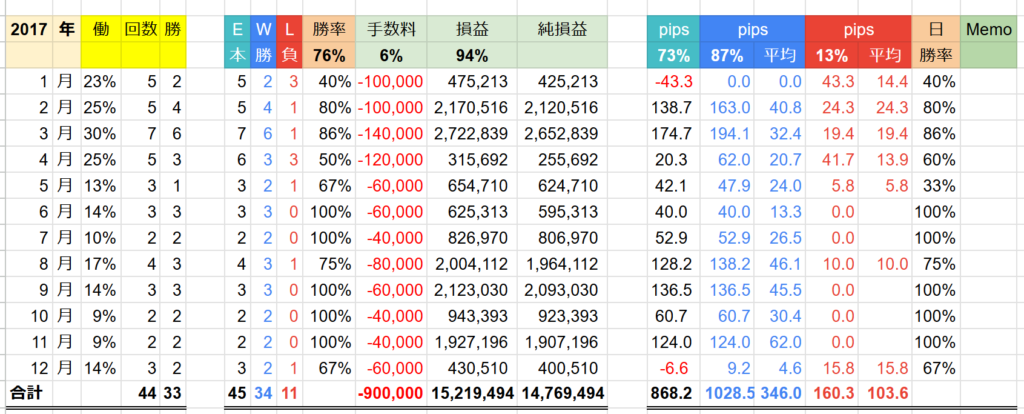Viewport: 1024px width, 414px height.
Task: Select the 損益 header cell
Action: tap(471, 30)
